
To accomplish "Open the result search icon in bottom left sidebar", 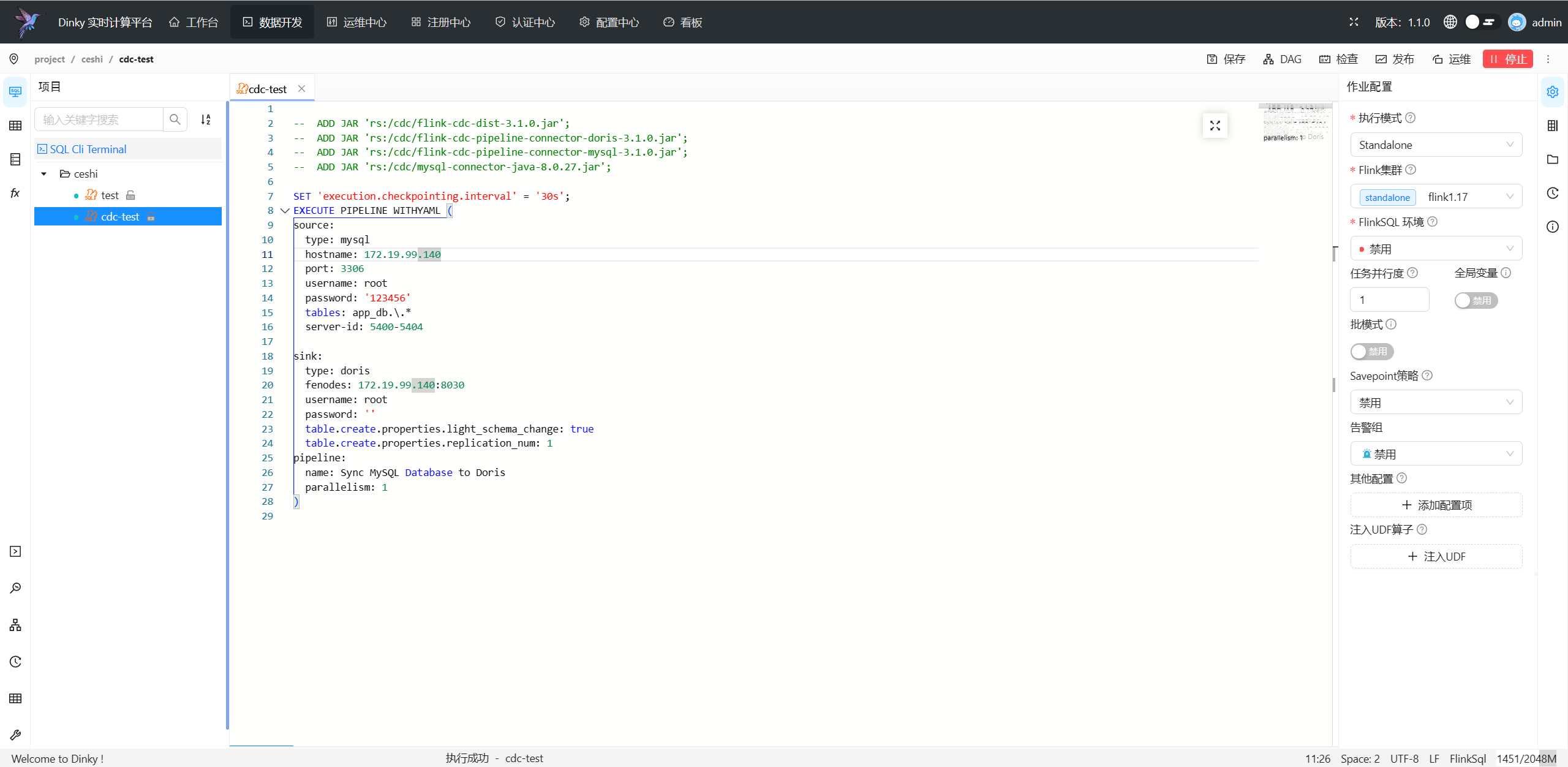I will tap(15, 588).
